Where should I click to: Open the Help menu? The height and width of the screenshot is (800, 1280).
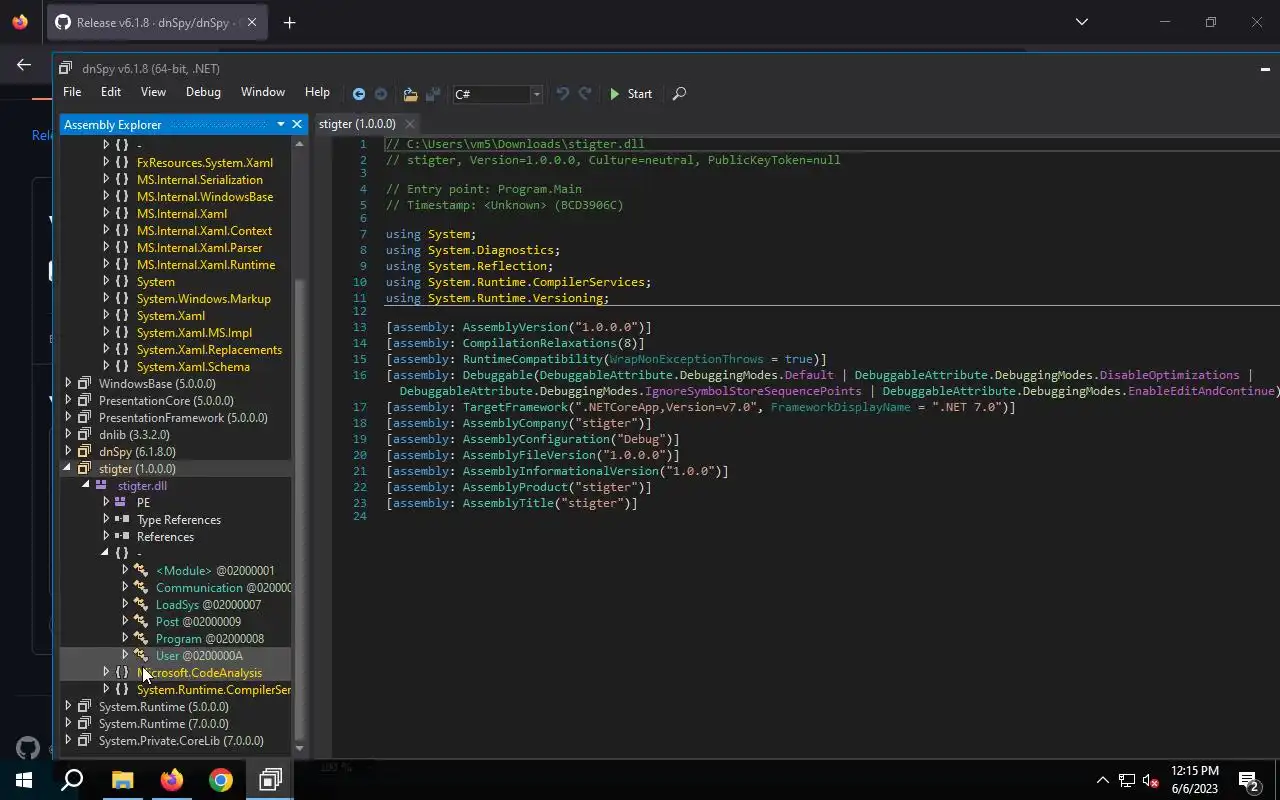317,92
